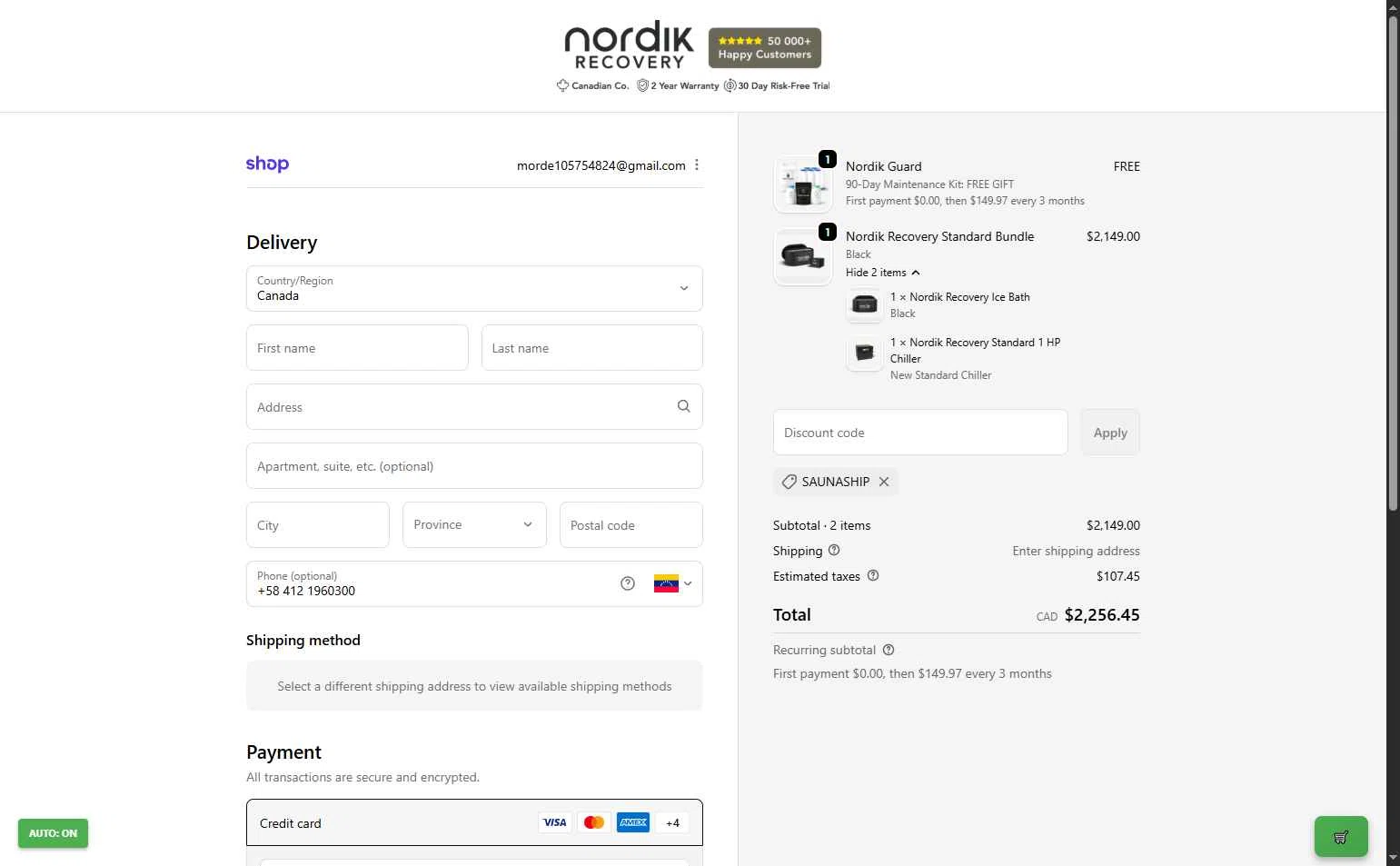
Task: Click the Apartment, suite, etc. field
Action: 474,465
